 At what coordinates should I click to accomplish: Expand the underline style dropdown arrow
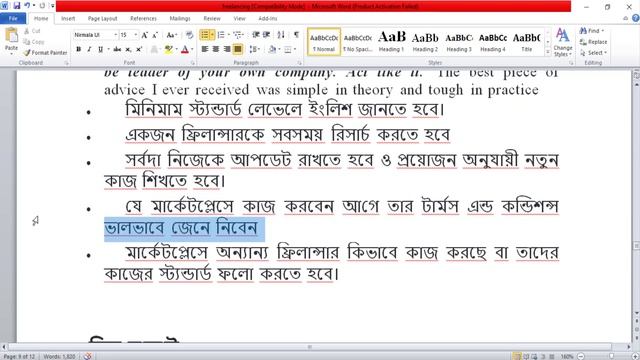point(109,49)
